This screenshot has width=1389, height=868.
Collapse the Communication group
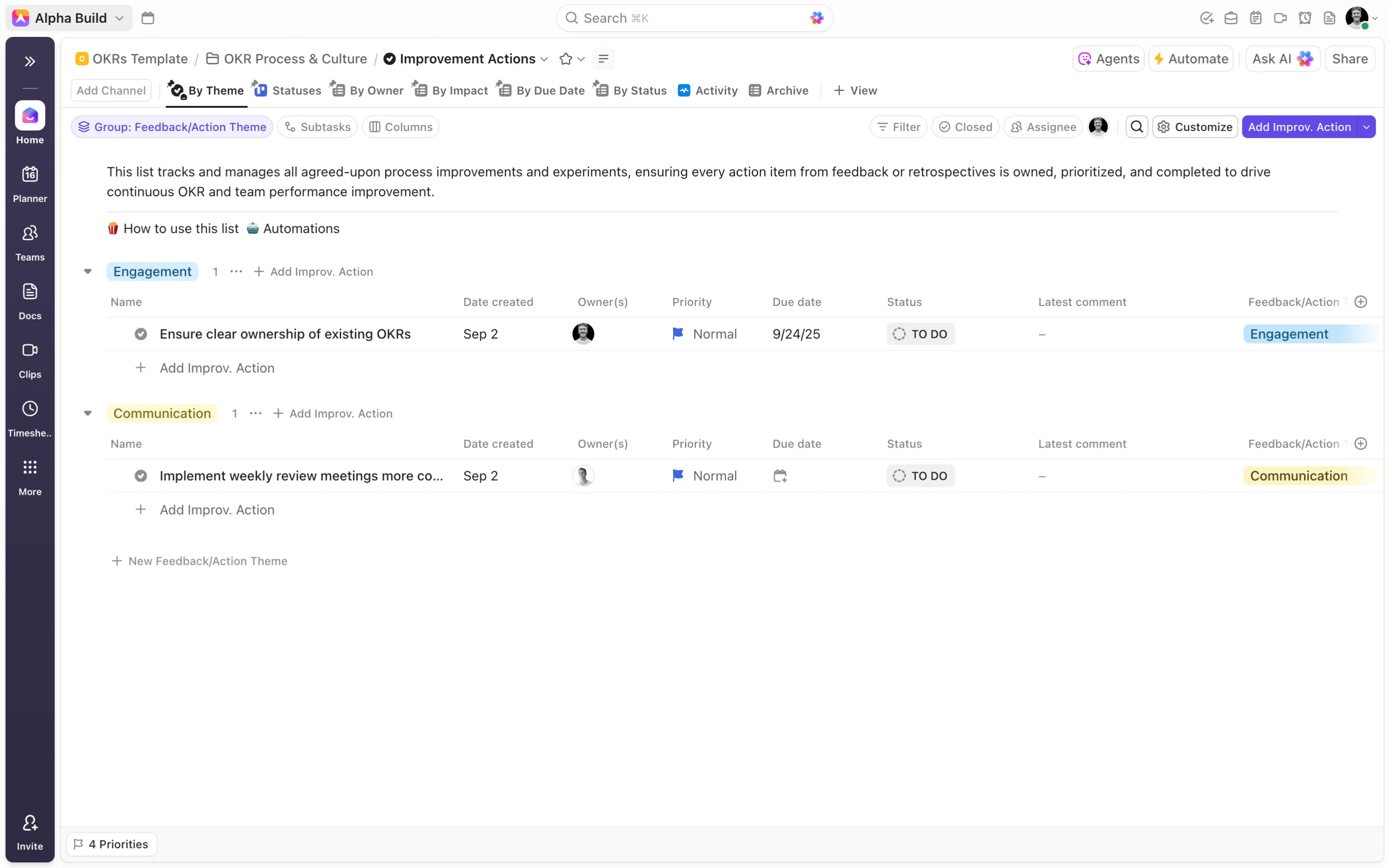pyautogui.click(x=88, y=413)
